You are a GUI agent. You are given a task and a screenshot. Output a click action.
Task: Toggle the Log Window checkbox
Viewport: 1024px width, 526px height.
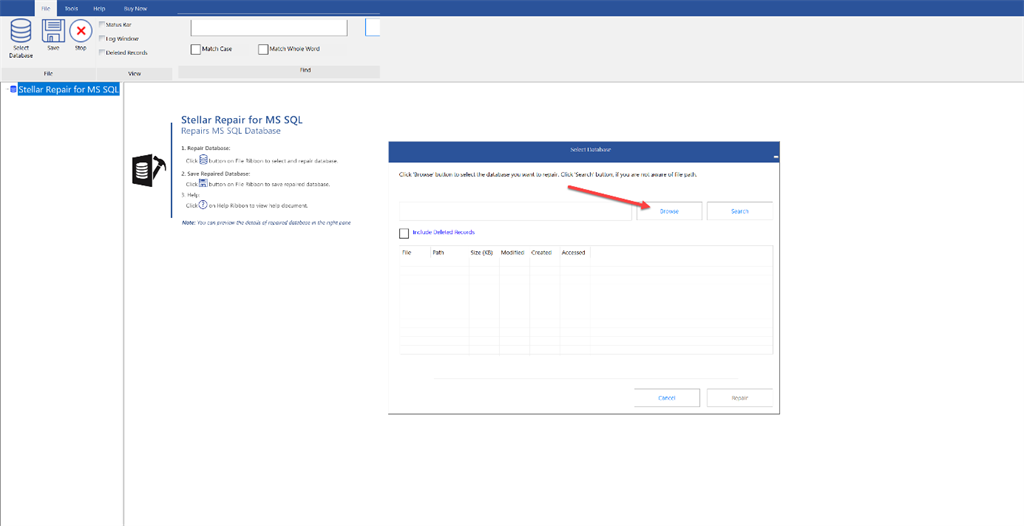[101, 39]
